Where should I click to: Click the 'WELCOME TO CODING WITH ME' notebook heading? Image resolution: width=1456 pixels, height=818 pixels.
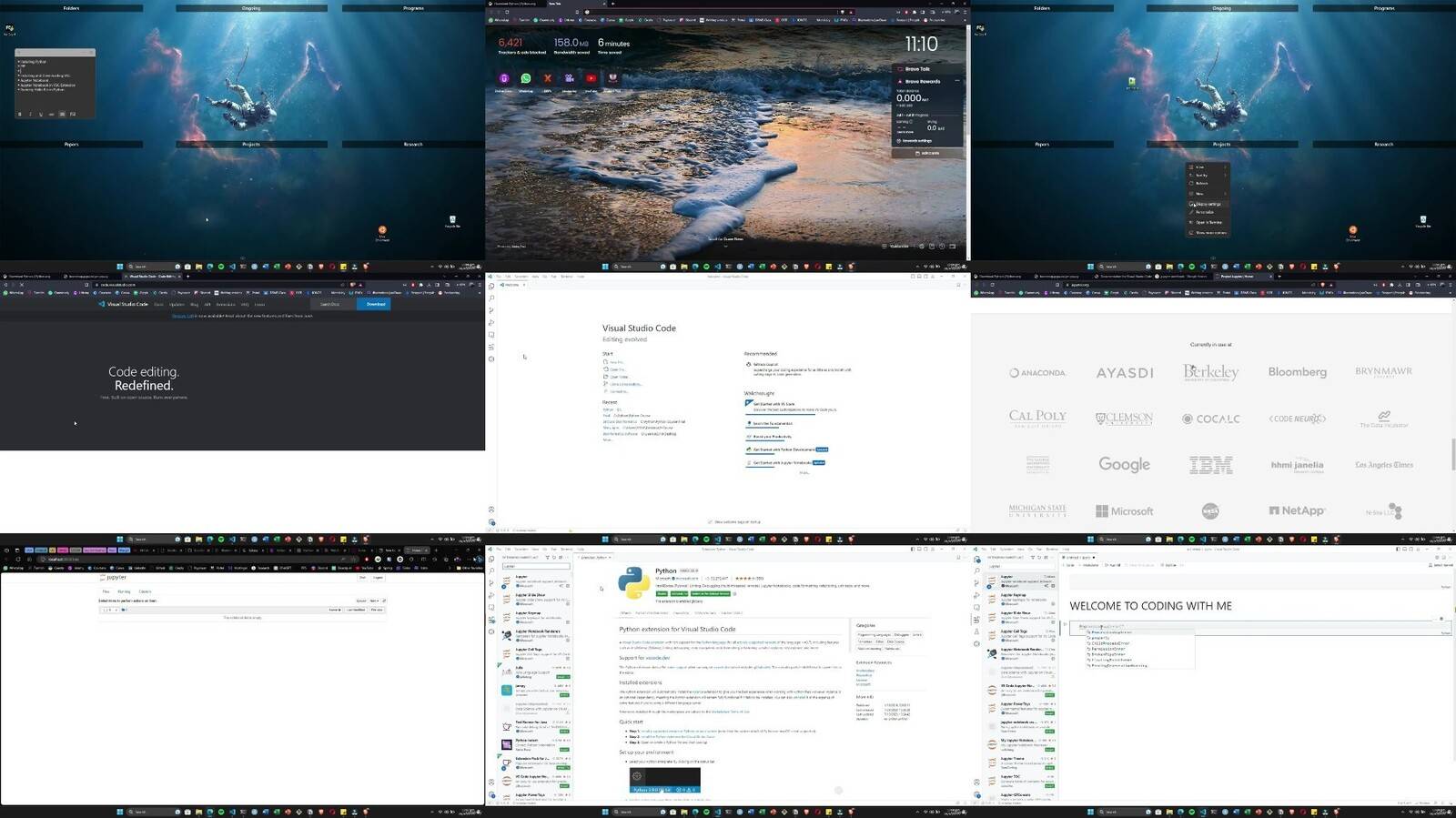coord(1150,606)
